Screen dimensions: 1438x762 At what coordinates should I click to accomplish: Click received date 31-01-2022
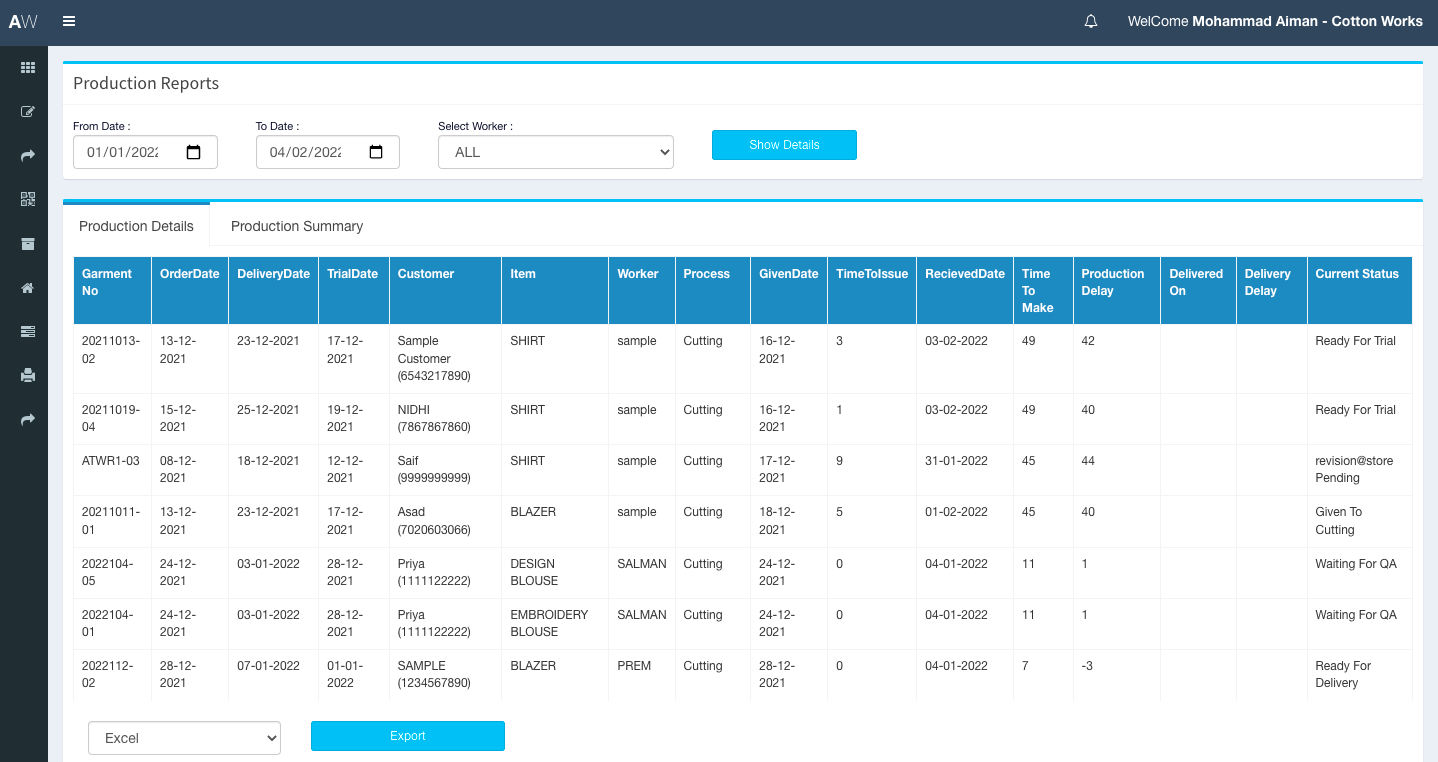pos(956,461)
